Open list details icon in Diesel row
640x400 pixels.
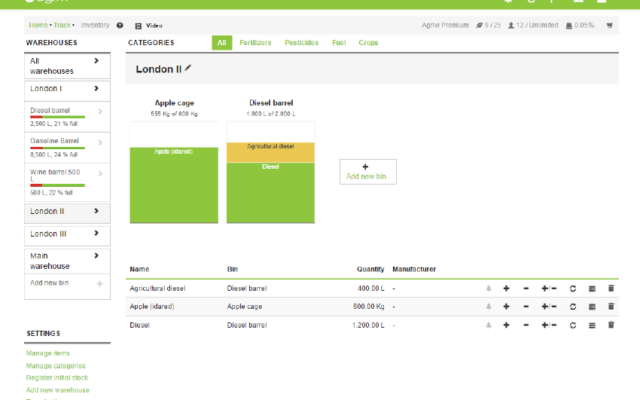point(592,325)
